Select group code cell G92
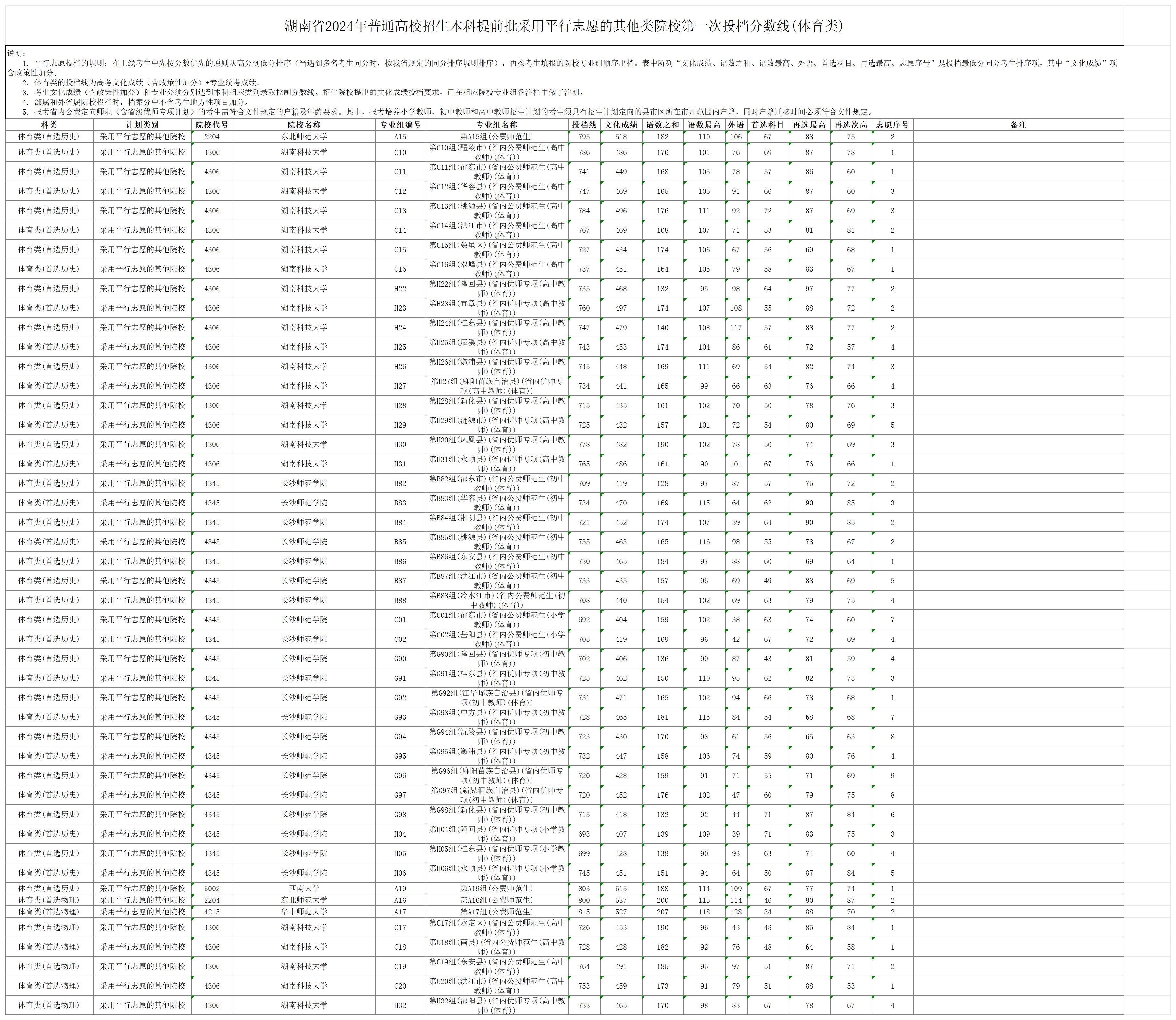This screenshot has width=1176, height=1020. click(x=400, y=697)
